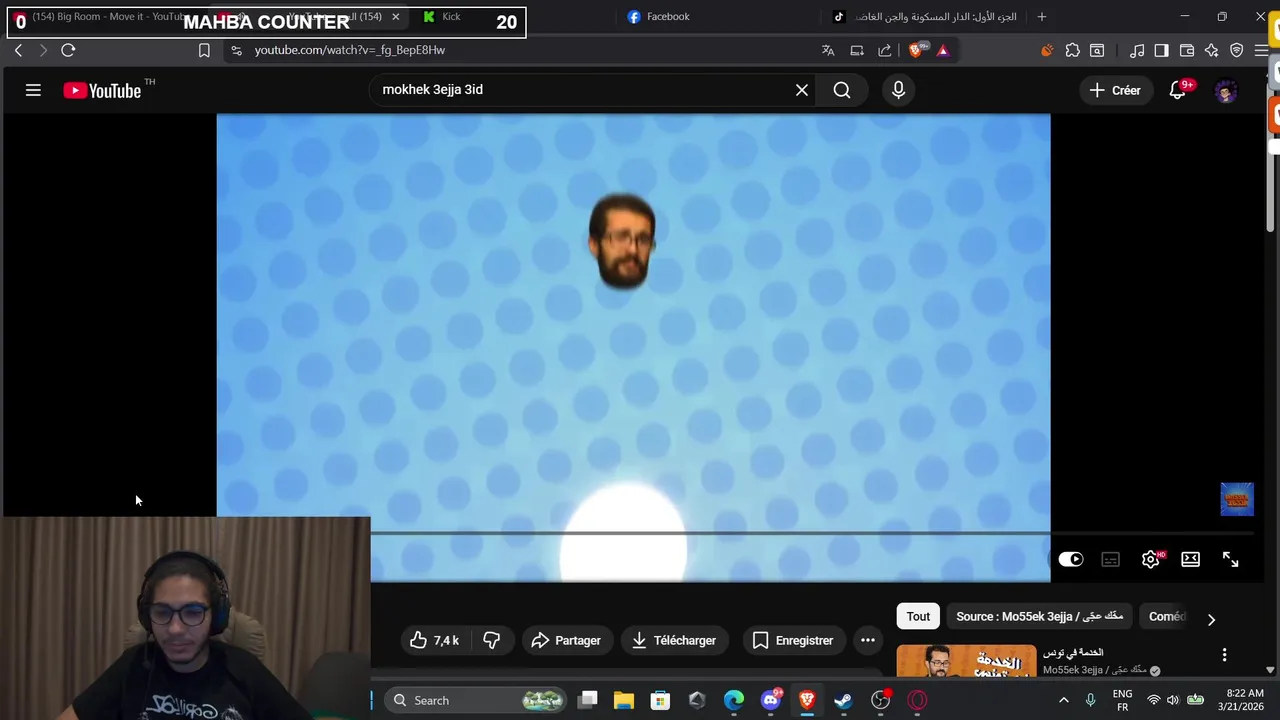This screenshot has height=720, width=1280.
Task: Start voice search with microphone
Action: [x=898, y=90]
